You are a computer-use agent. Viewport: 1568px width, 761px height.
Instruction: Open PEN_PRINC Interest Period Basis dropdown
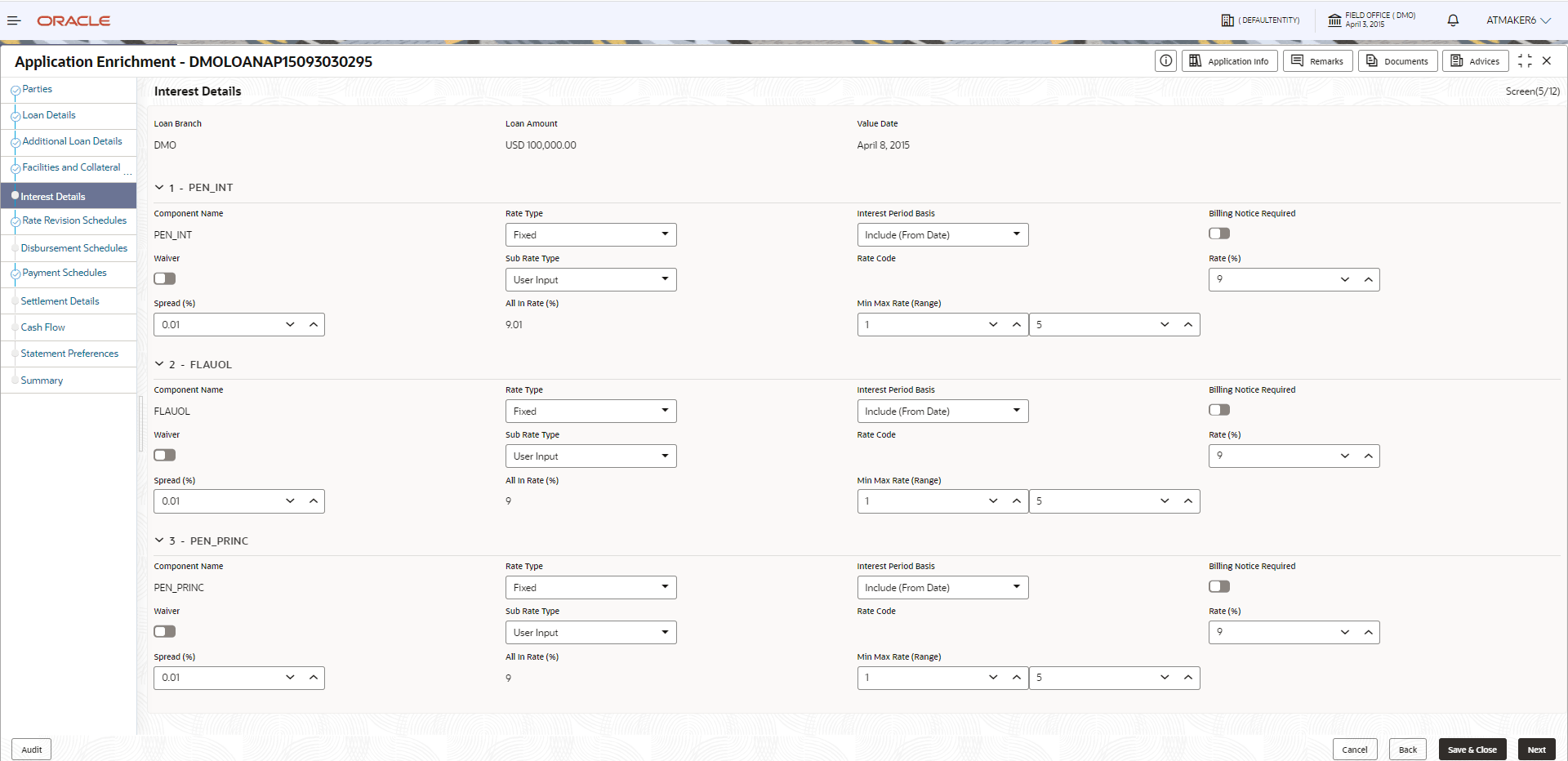pos(942,588)
